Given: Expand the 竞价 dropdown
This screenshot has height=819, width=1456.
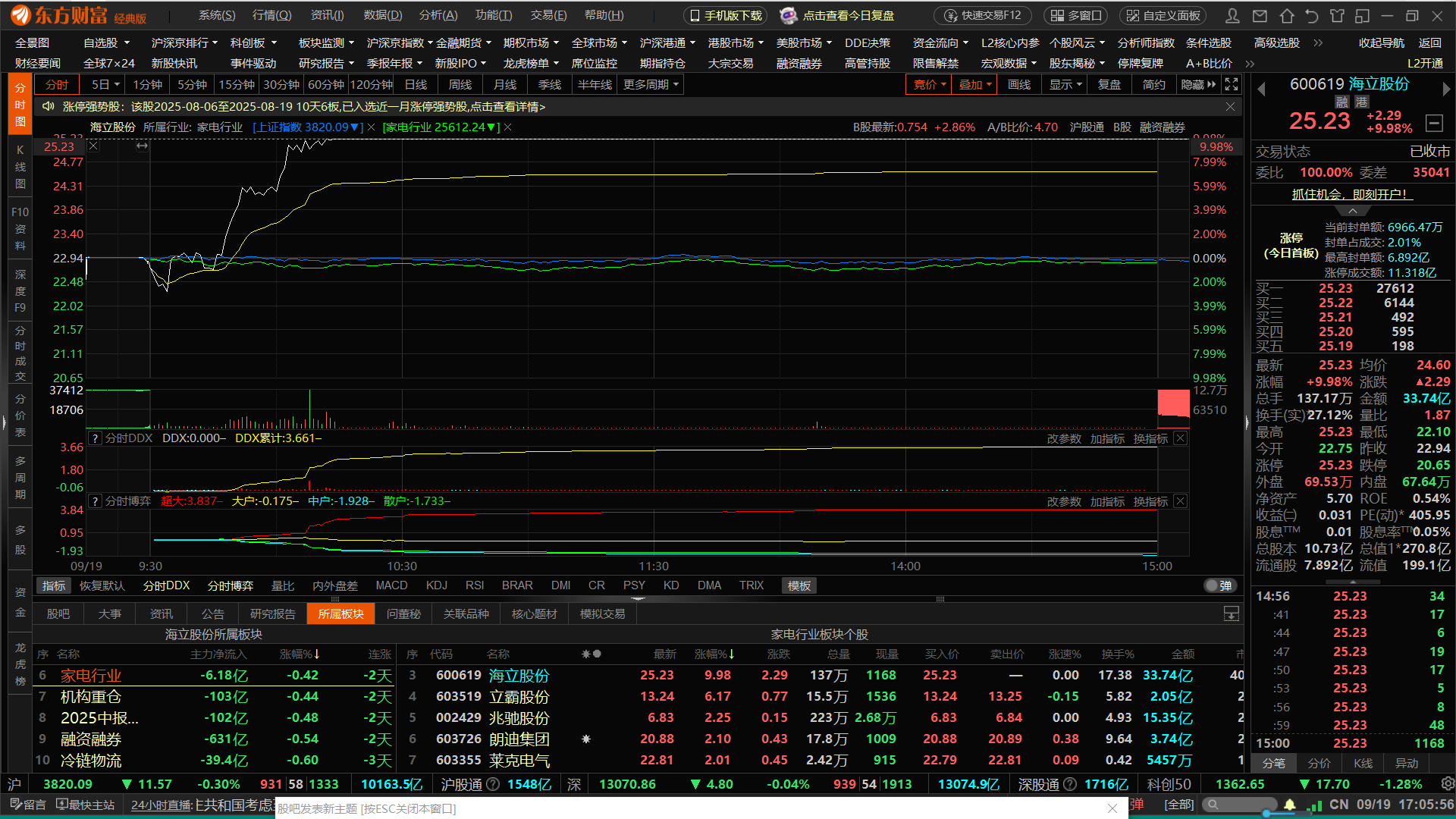Looking at the screenshot, I should click(x=929, y=84).
